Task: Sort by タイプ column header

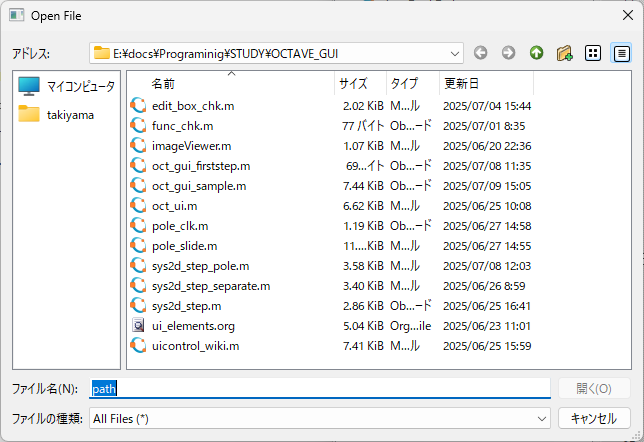Action: point(413,84)
